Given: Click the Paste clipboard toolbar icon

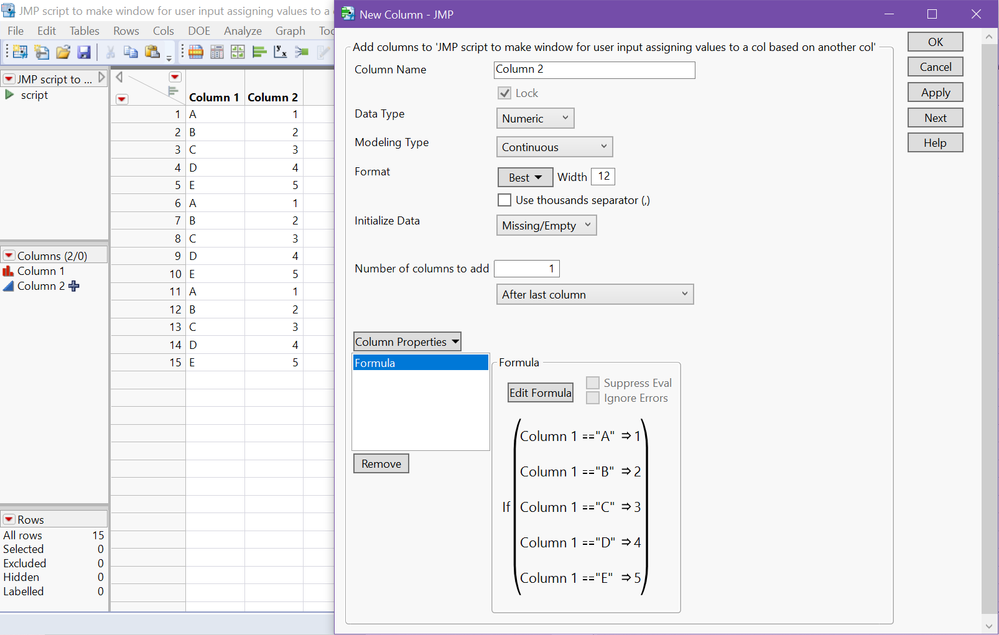Looking at the screenshot, I should point(152,52).
